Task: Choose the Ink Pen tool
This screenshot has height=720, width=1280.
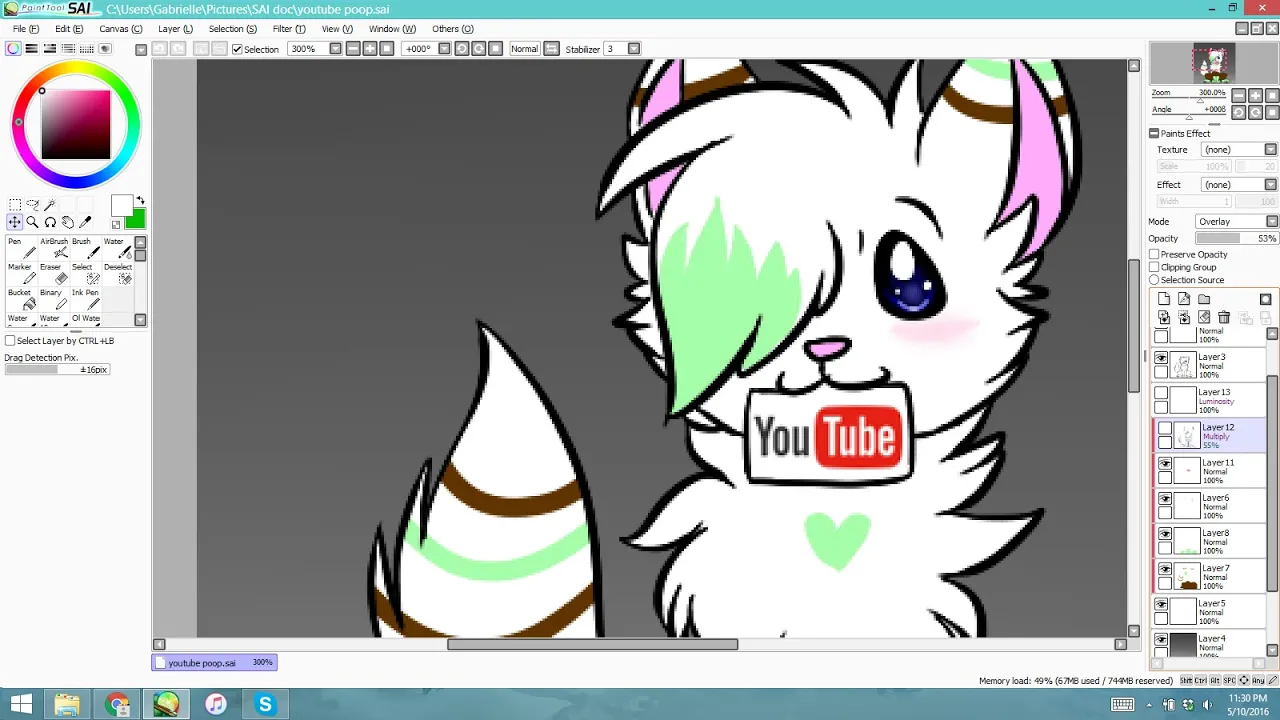Action: pos(86,299)
